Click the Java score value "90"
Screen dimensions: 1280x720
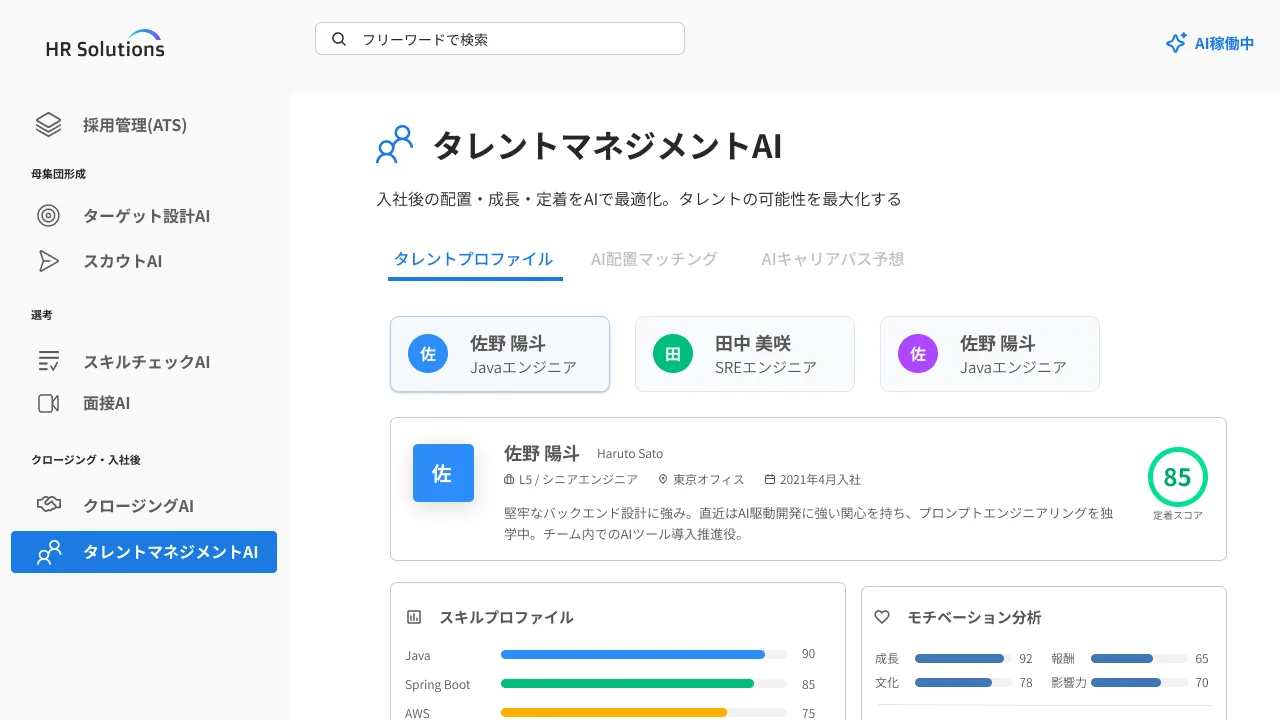[808, 654]
